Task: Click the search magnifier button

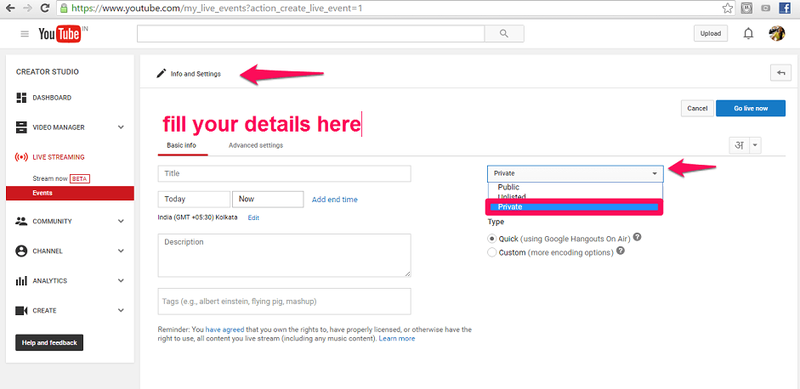Action: tap(504, 34)
